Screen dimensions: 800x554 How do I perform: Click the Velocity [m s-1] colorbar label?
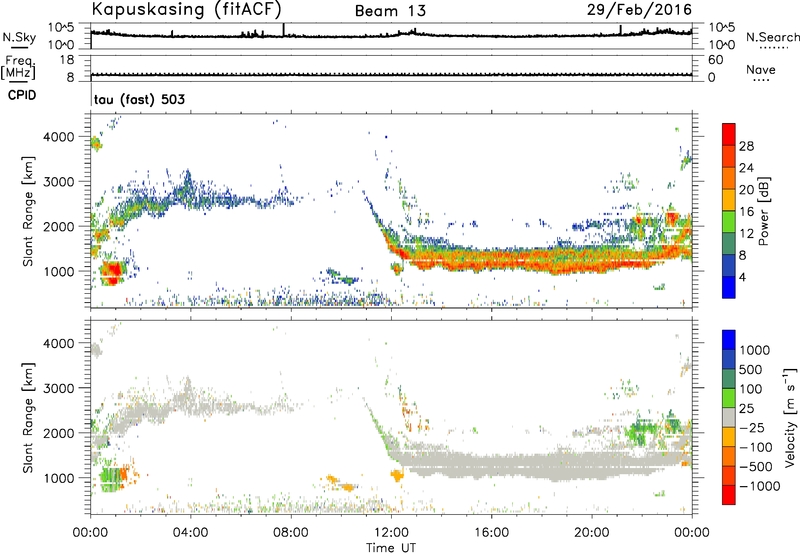[790, 417]
